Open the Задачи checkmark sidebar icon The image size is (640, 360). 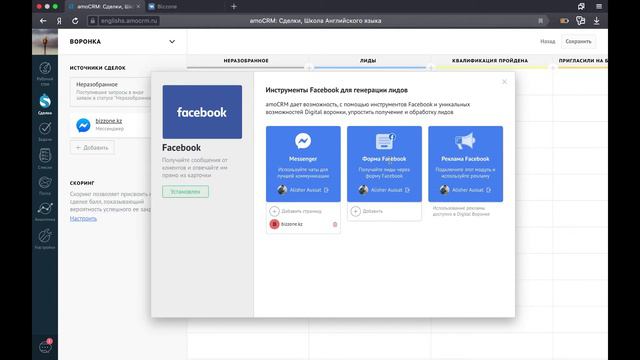point(45,129)
